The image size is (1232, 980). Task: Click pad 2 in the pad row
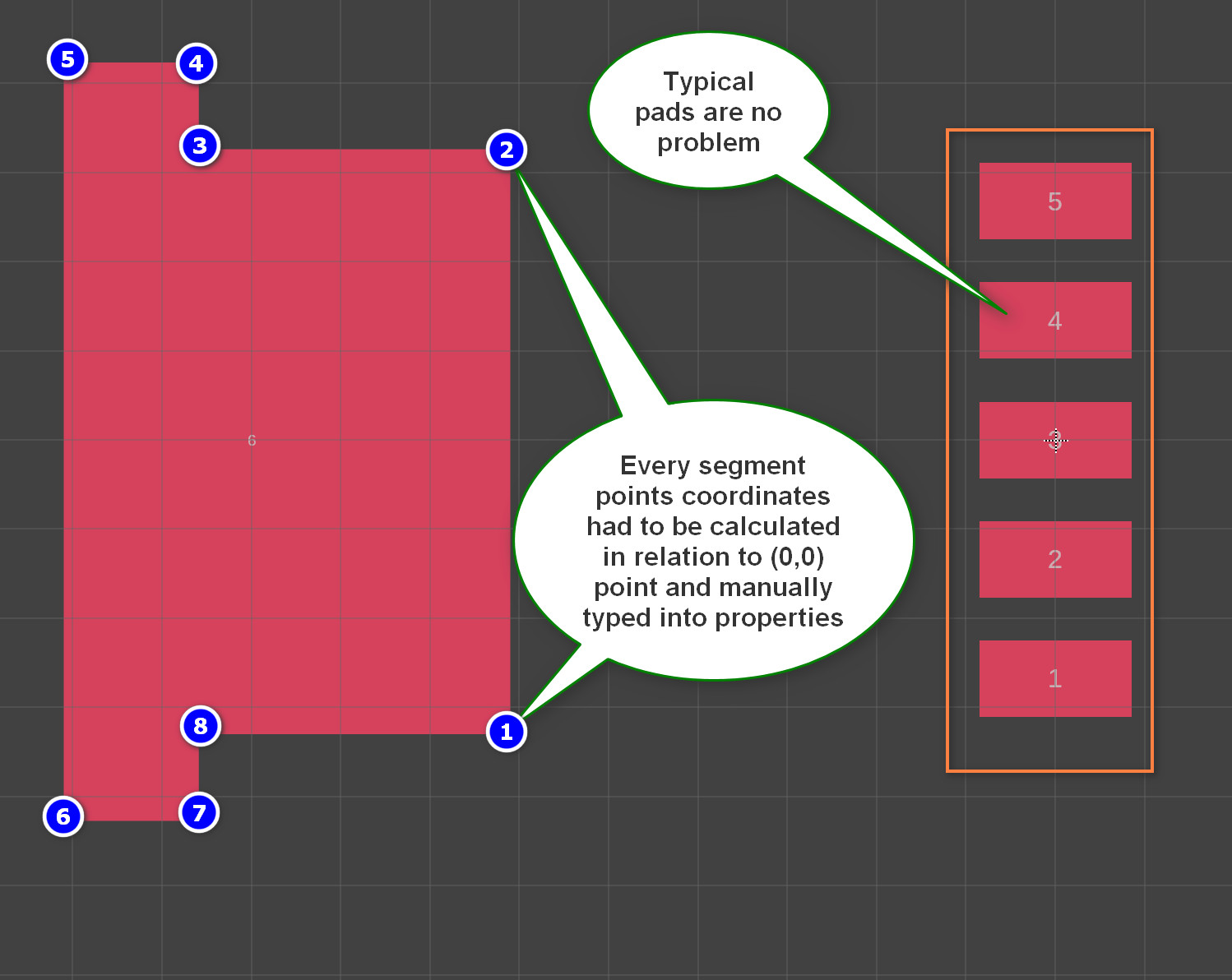[1055, 559]
